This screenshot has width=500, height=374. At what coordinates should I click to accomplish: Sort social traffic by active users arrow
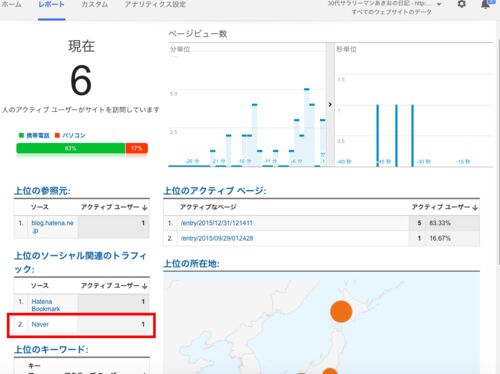(x=144, y=286)
